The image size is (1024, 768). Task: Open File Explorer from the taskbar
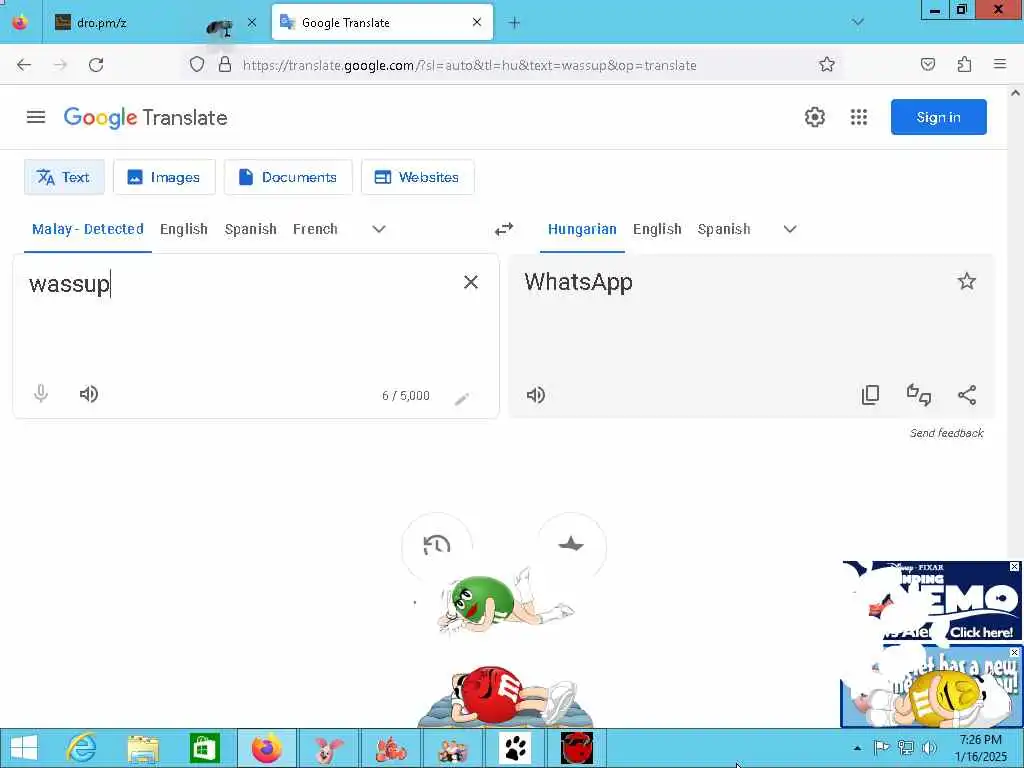click(143, 748)
